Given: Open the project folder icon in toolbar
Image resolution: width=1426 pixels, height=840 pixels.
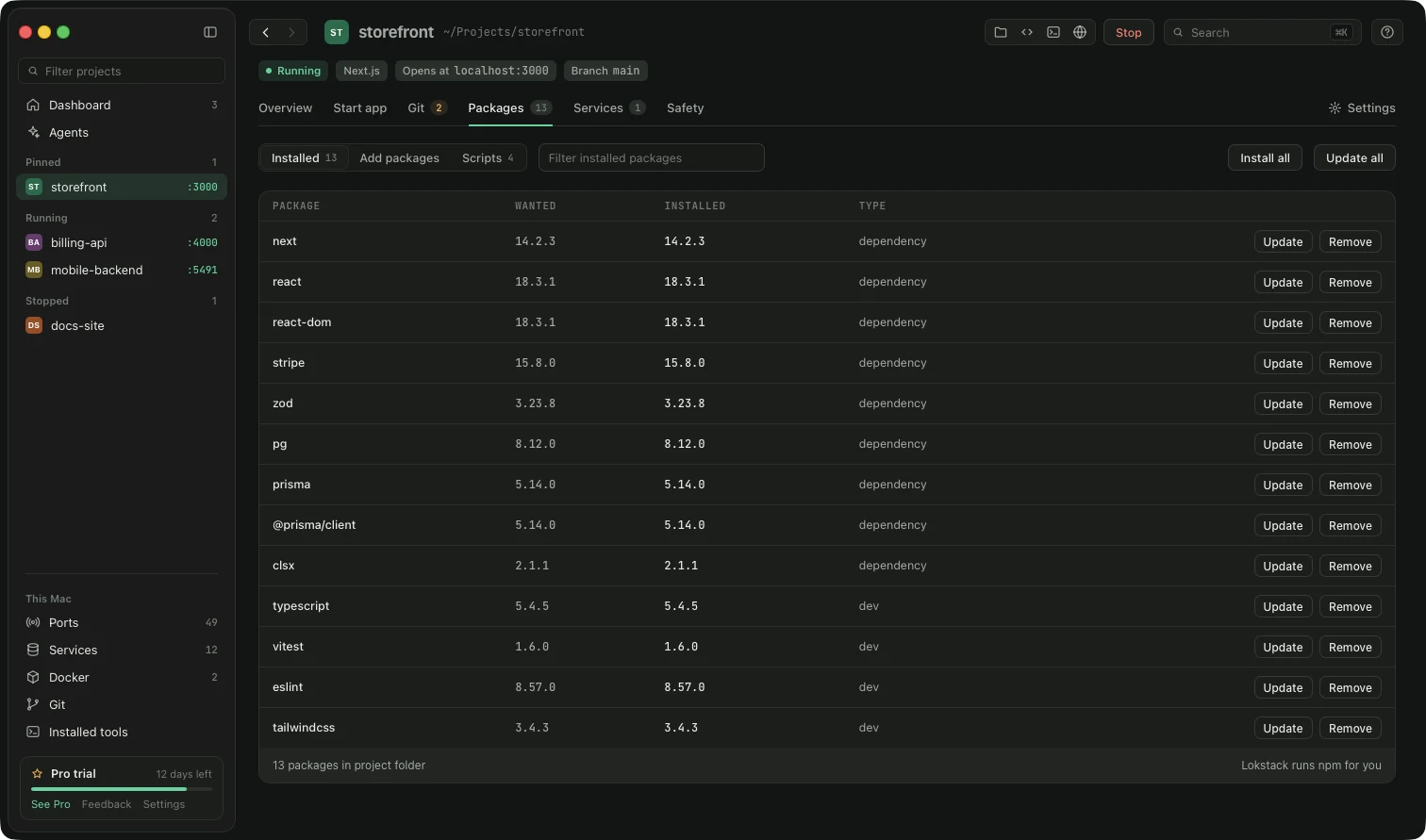Looking at the screenshot, I should tap(1001, 32).
